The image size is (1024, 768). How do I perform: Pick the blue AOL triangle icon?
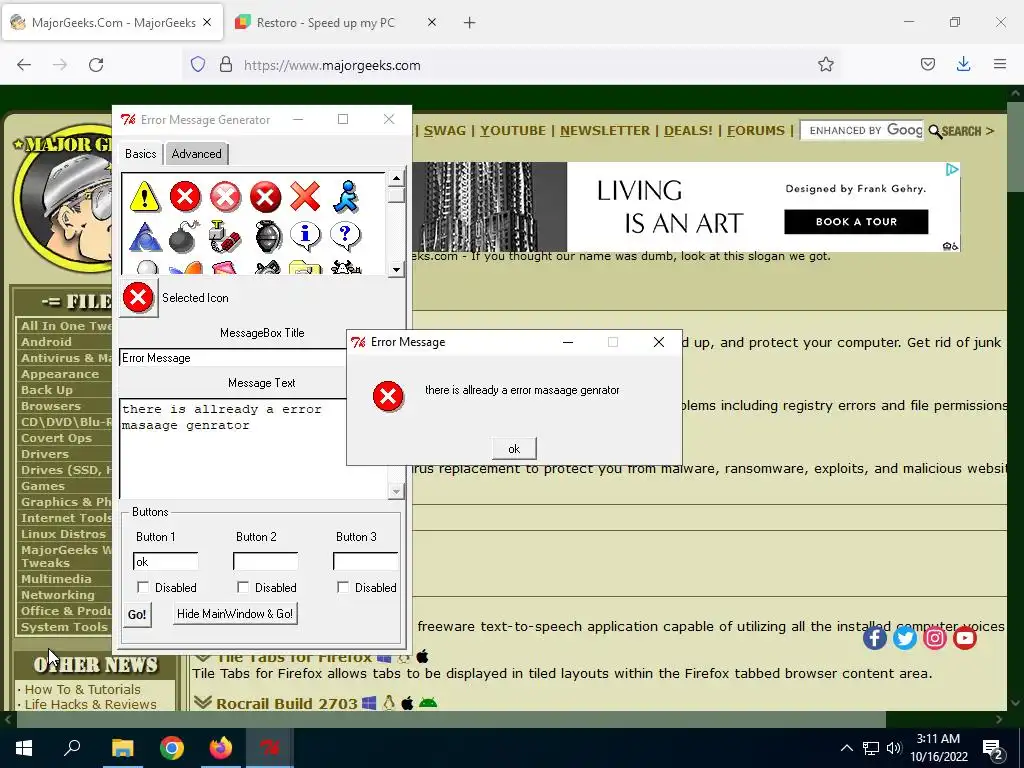click(x=145, y=236)
